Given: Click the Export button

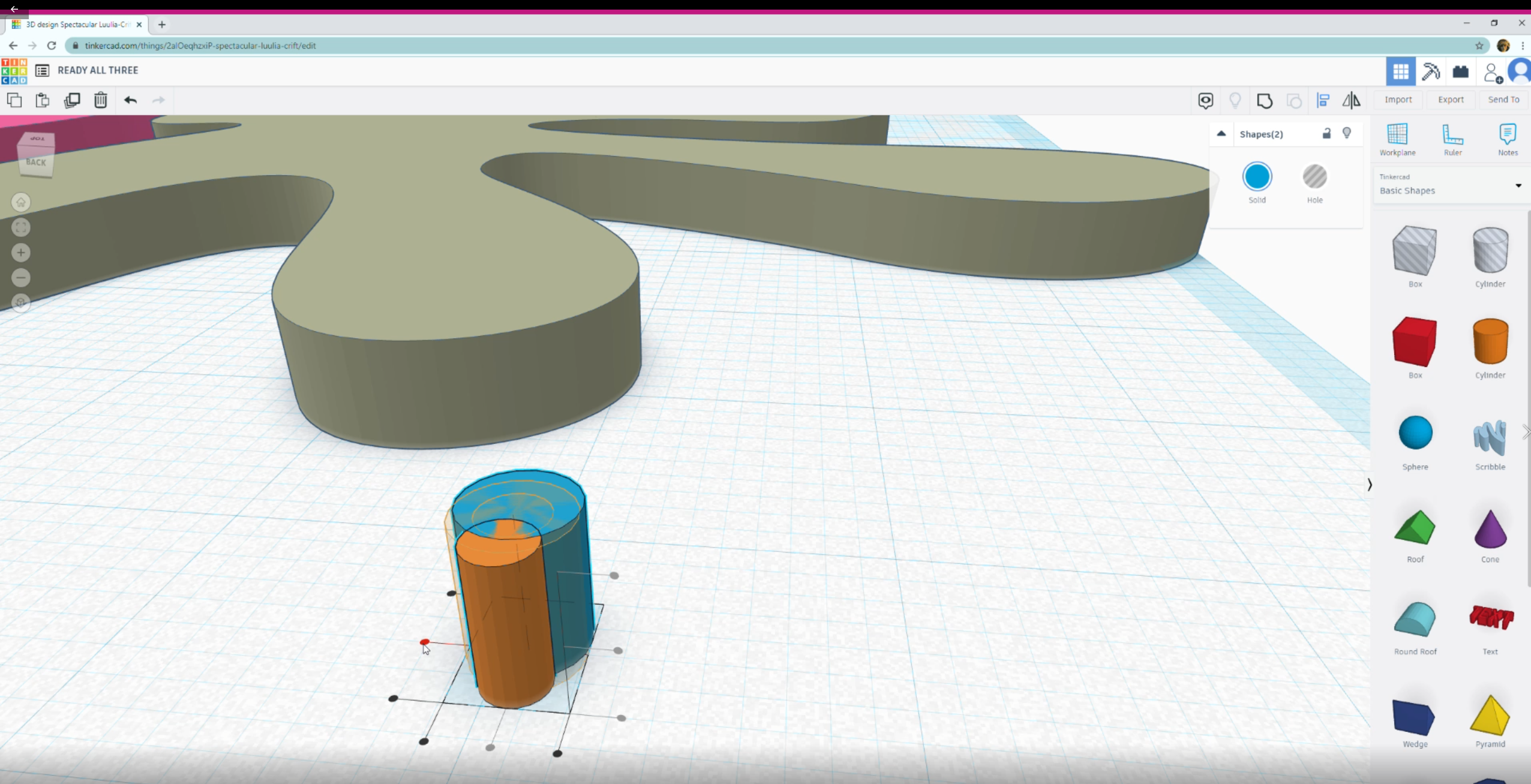Looking at the screenshot, I should coord(1451,100).
